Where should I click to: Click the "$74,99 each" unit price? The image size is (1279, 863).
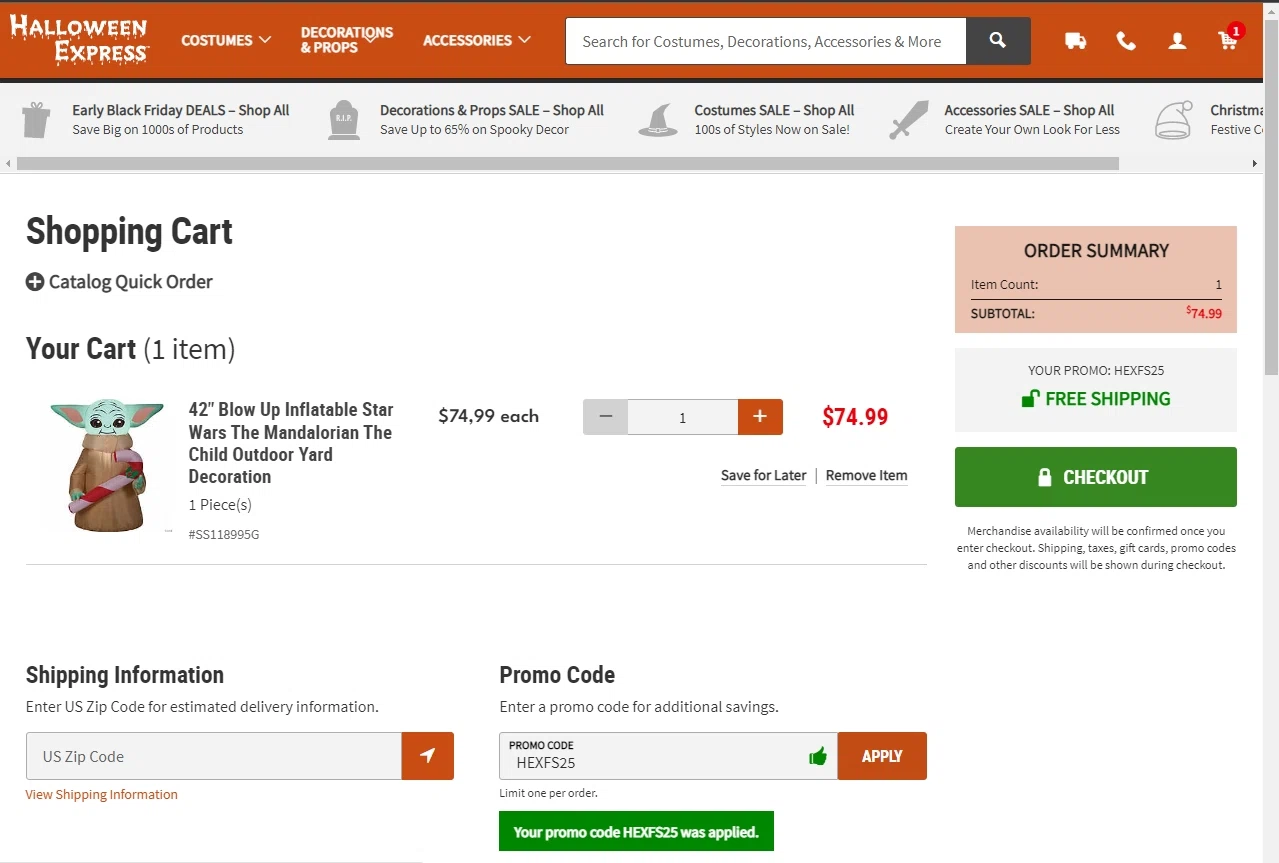coord(489,416)
